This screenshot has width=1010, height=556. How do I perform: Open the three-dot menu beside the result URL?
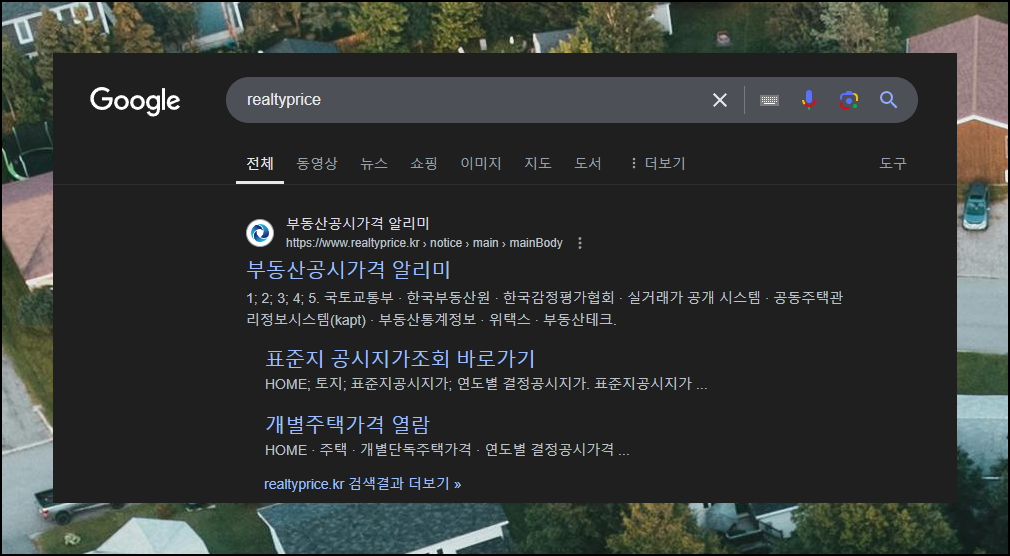pos(580,243)
